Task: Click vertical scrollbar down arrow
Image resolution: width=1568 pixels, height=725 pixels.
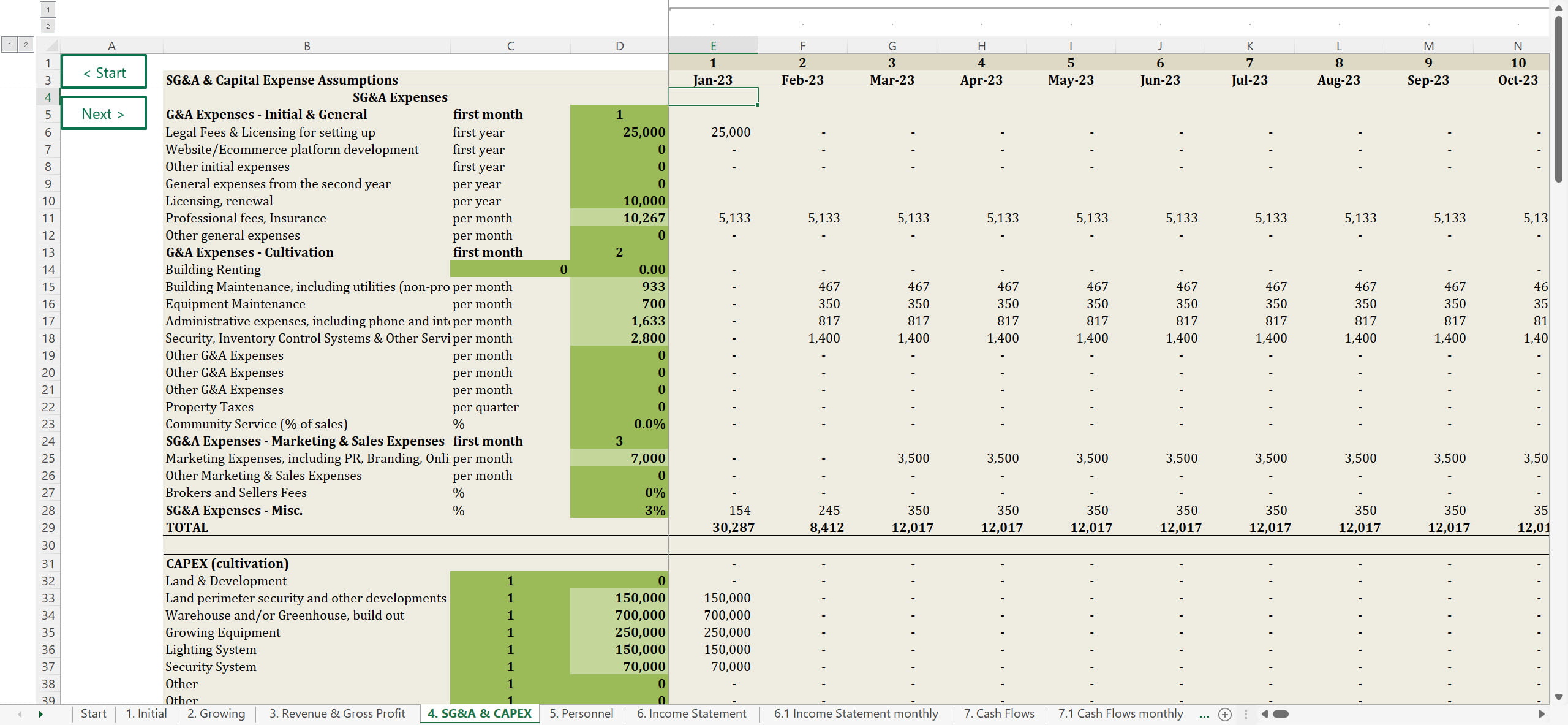Action: coord(1559,697)
